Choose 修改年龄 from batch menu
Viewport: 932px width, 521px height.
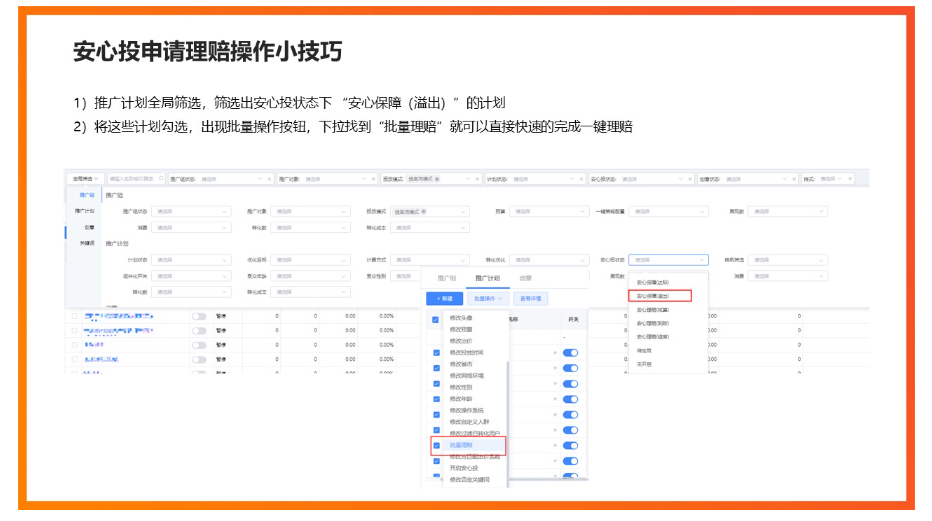pyautogui.click(x=461, y=399)
